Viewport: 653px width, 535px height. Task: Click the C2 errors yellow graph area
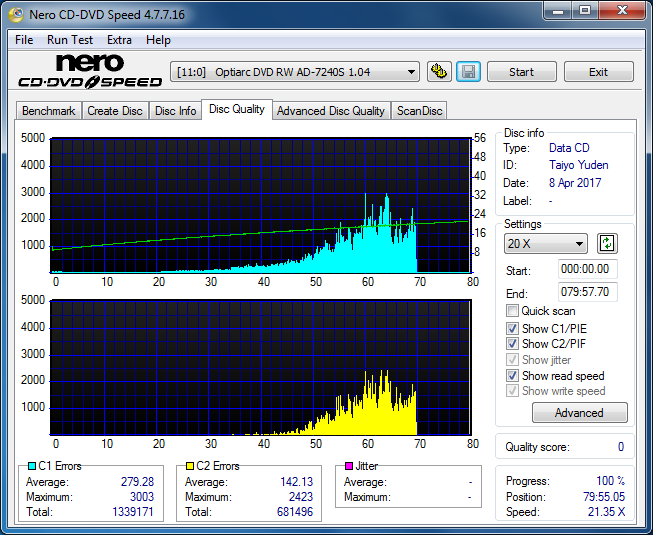(x=261, y=367)
